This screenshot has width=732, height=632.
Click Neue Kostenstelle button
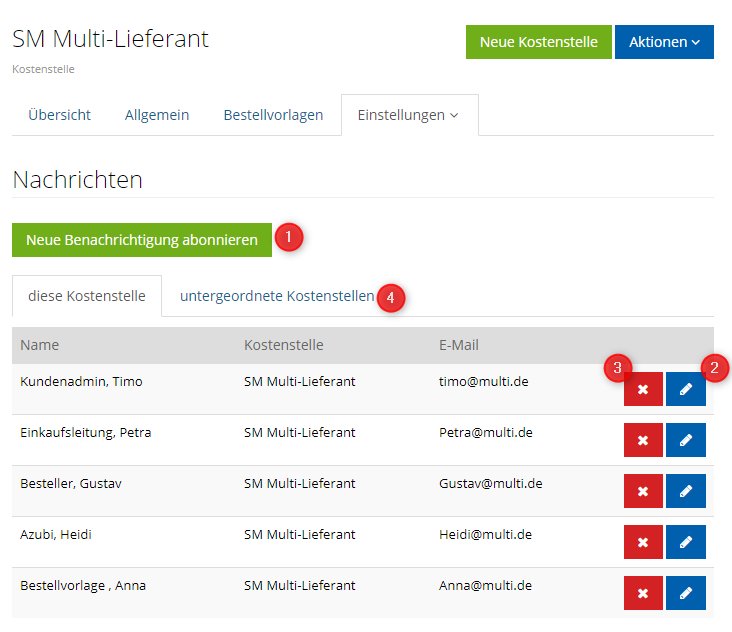538,42
